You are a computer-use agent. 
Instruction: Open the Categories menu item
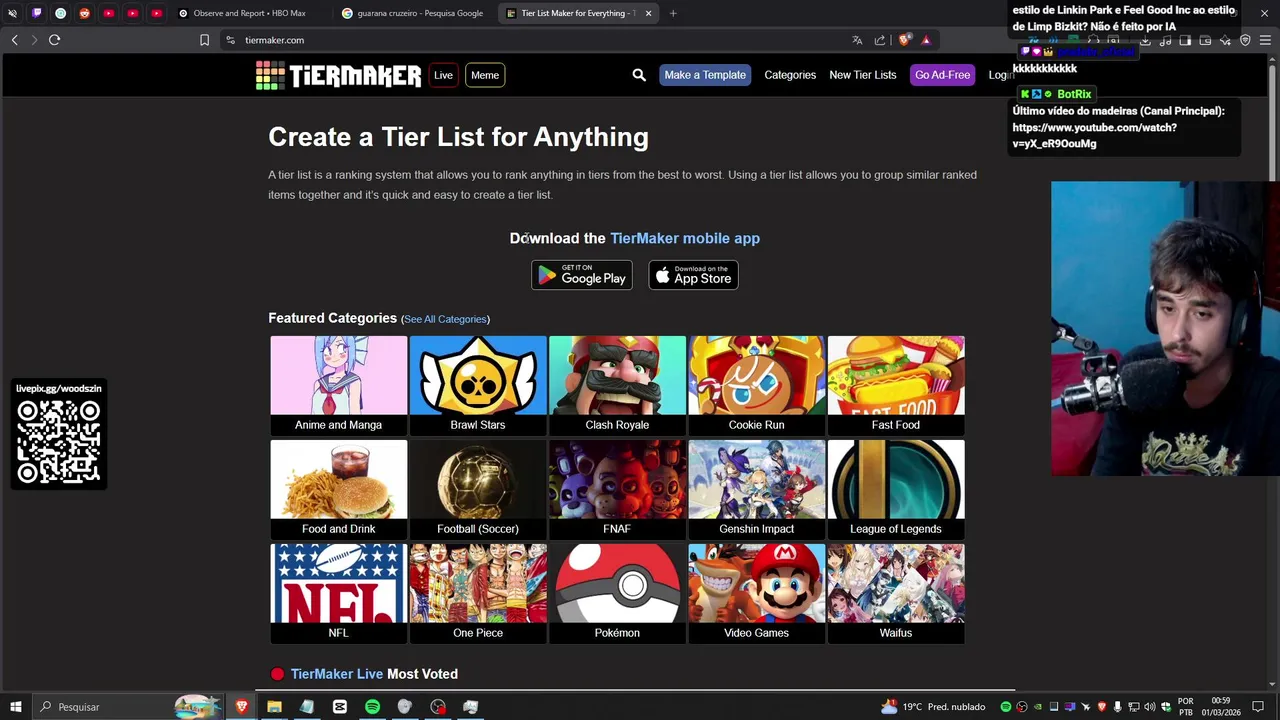coord(790,75)
